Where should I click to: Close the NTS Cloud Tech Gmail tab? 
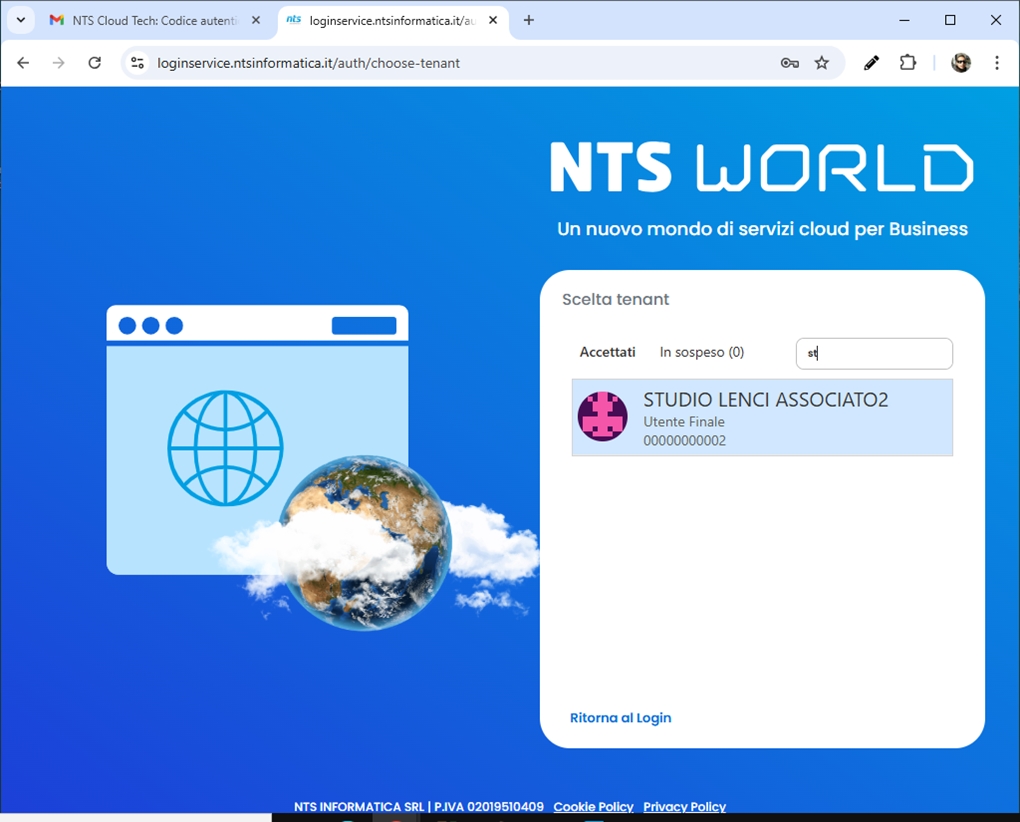pyautogui.click(x=256, y=20)
